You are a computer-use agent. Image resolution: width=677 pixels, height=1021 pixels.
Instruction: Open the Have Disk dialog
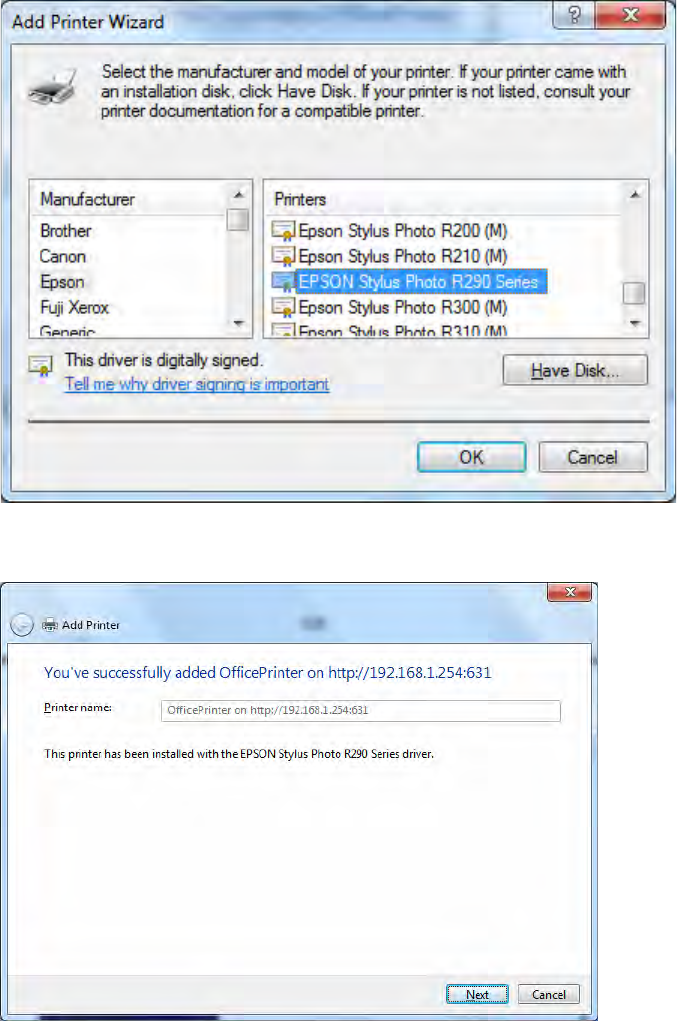575,371
